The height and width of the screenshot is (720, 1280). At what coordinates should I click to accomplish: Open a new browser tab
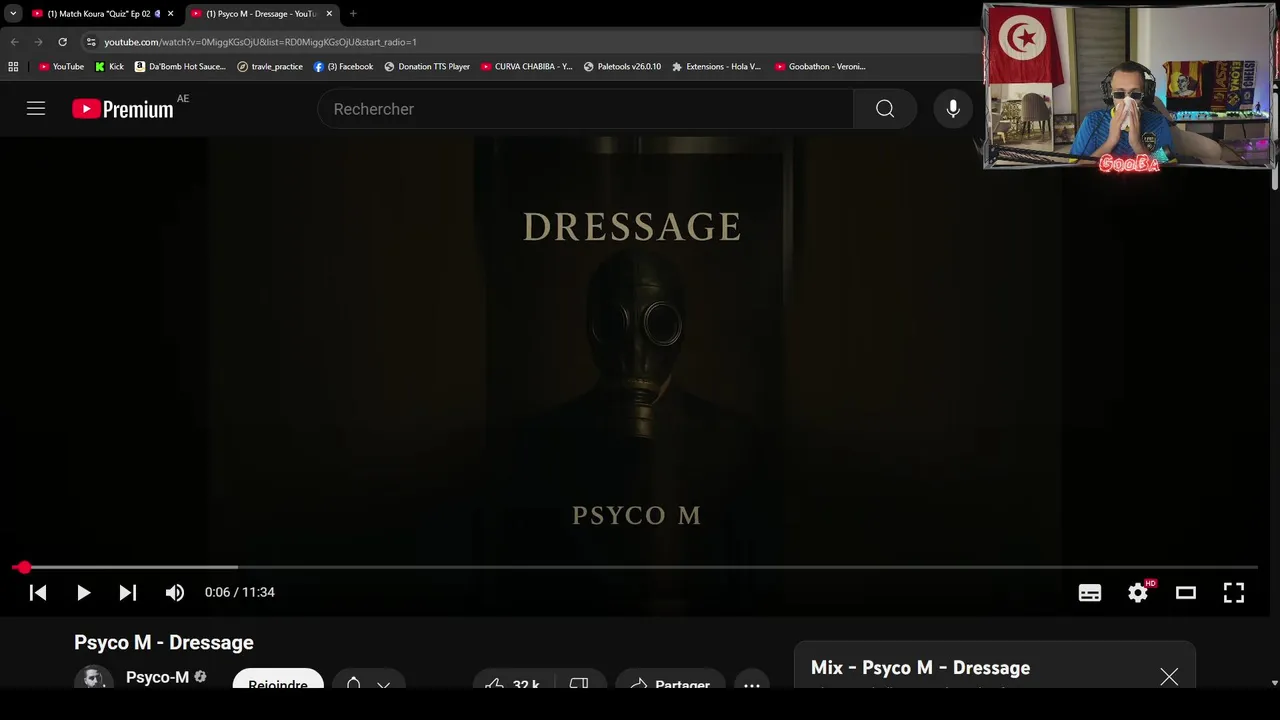pyautogui.click(x=353, y=14)
